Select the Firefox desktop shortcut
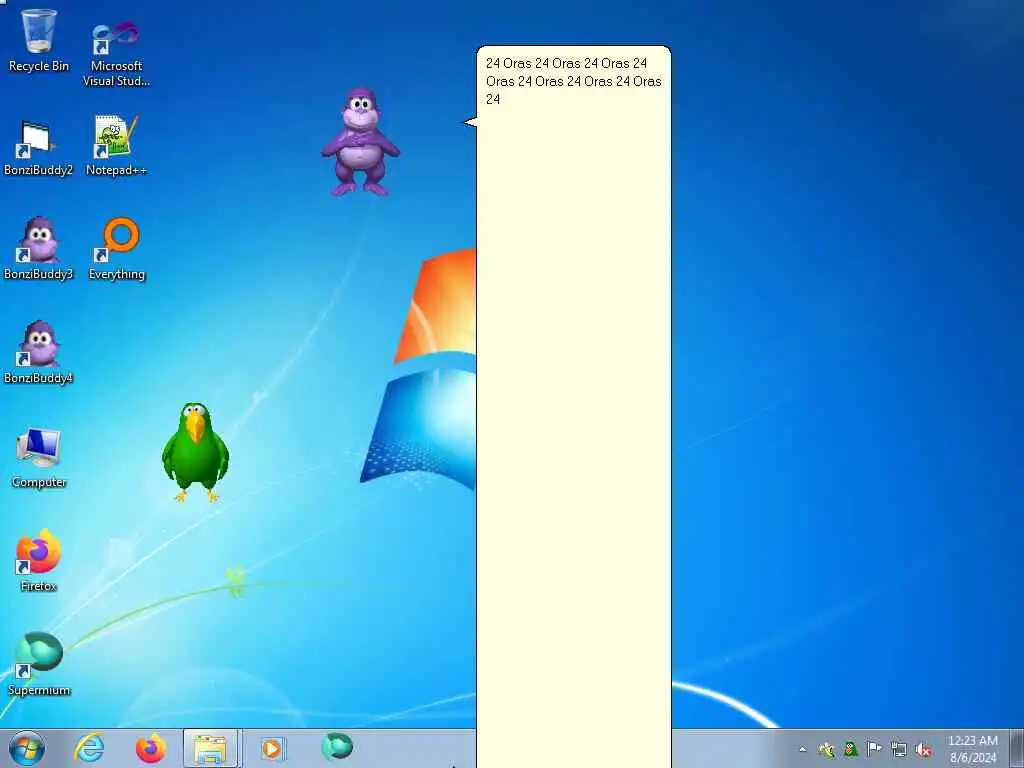Screen dimensions: 1024x768 point(39,560)
